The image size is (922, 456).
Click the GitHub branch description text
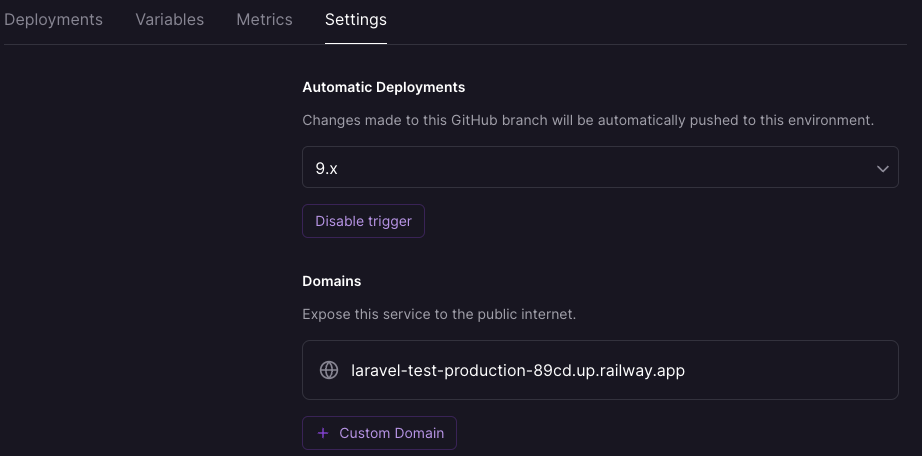click(x=588, y=121)
